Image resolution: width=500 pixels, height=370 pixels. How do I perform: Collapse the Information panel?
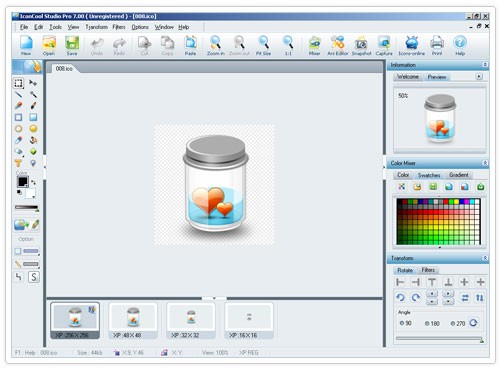[485, 65]
